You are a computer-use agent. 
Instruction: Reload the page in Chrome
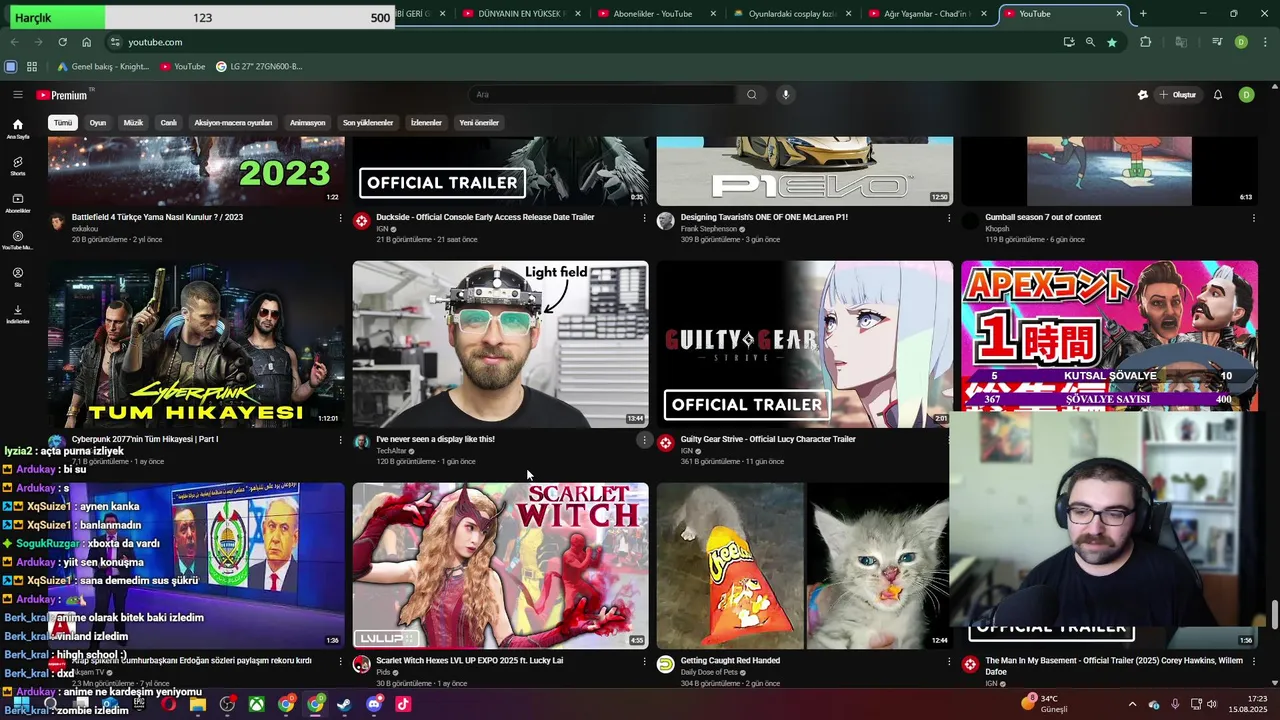(62, 42)
